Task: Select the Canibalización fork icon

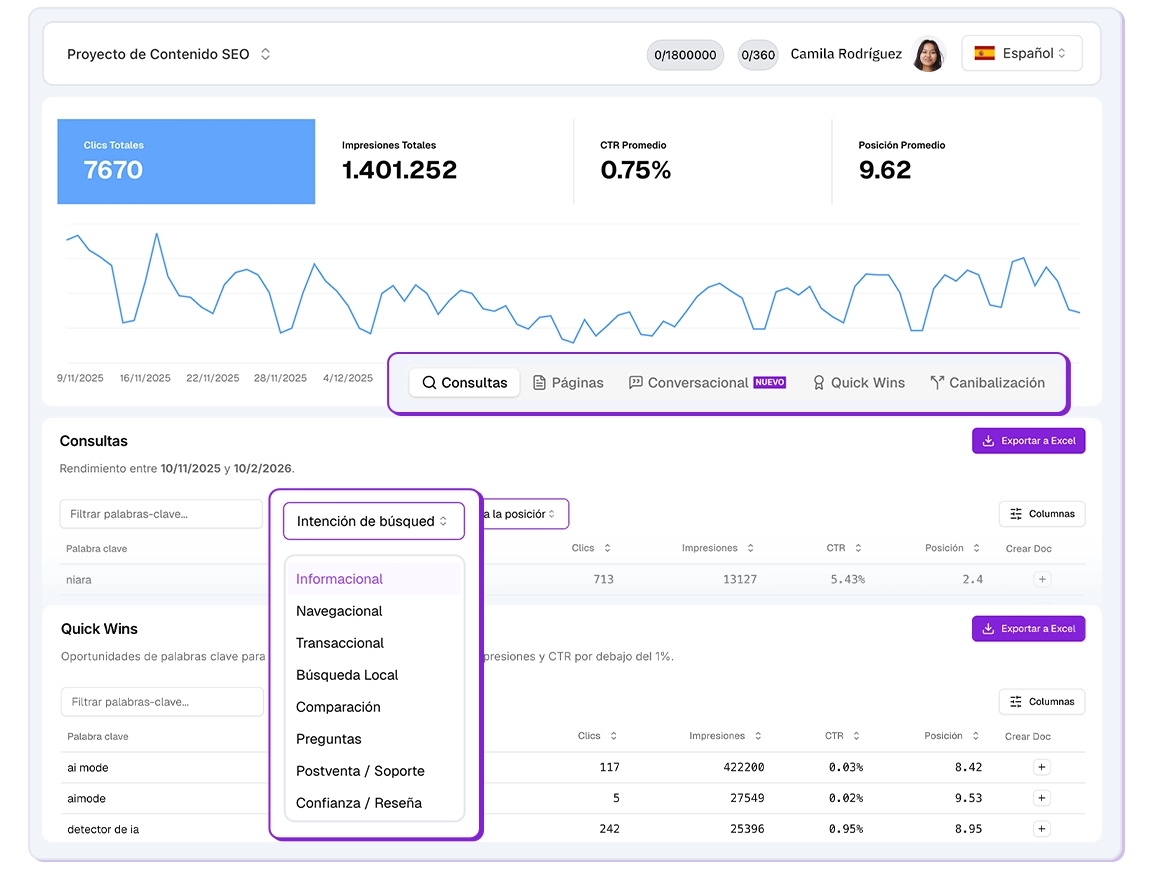Action: coord(937,381)
